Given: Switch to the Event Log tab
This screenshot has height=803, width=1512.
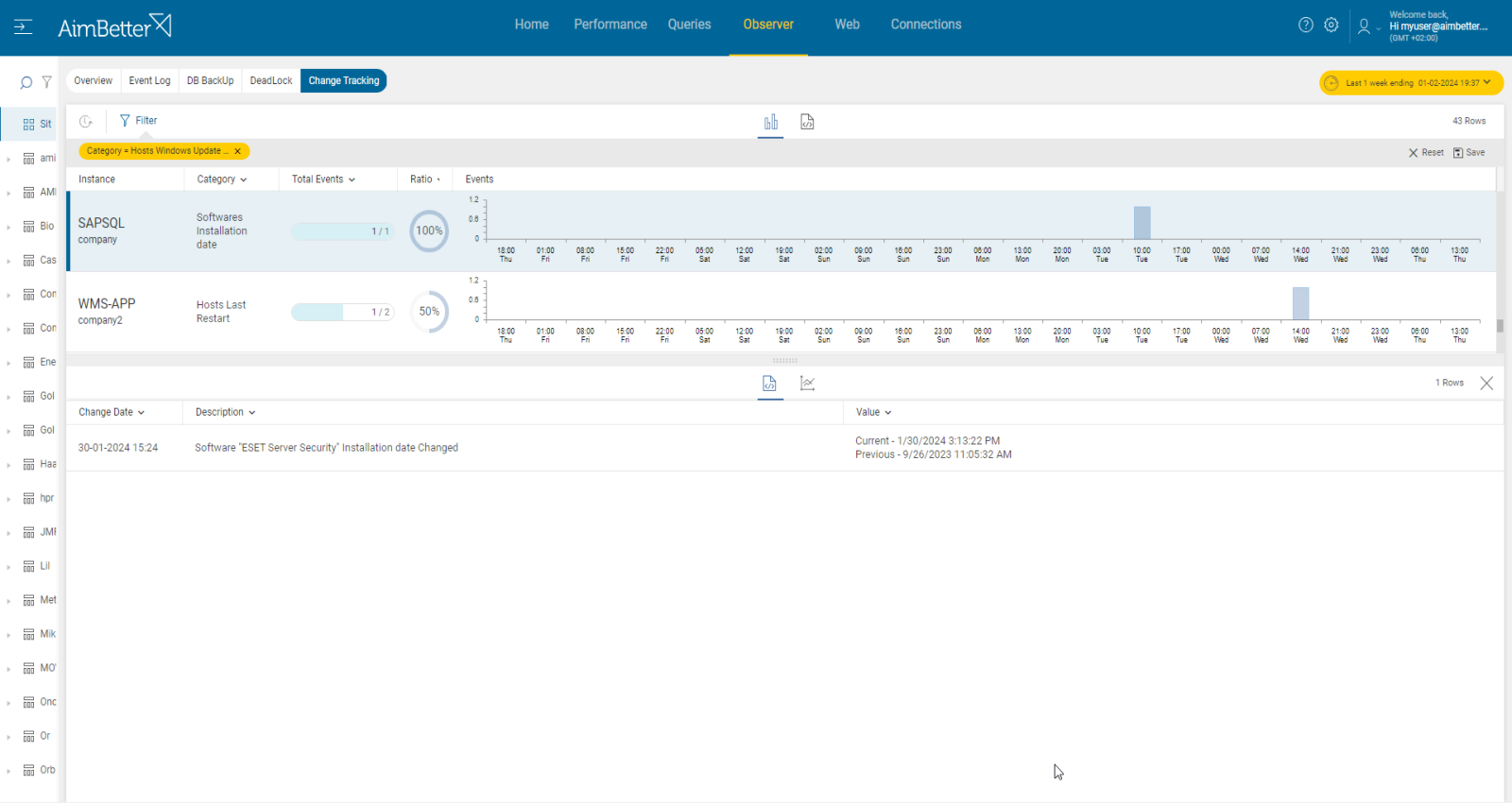Looking at the screenshot, I should 149,81.
